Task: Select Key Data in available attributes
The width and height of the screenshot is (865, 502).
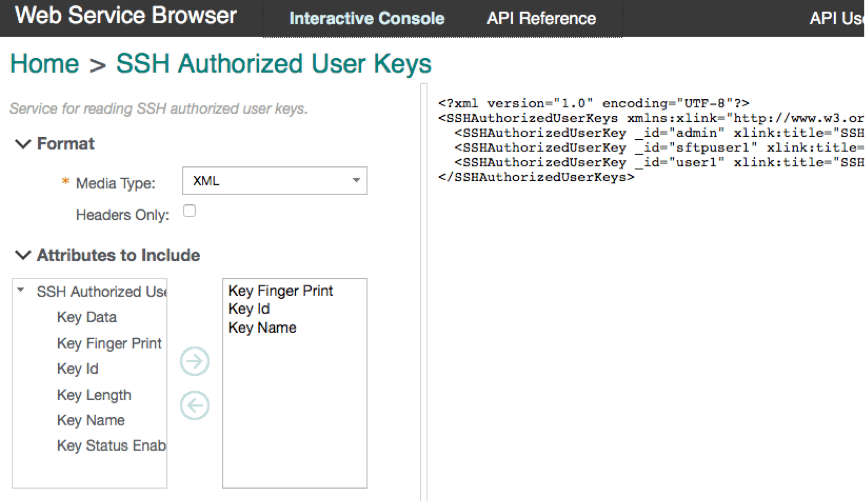Action: coord(87,317)
